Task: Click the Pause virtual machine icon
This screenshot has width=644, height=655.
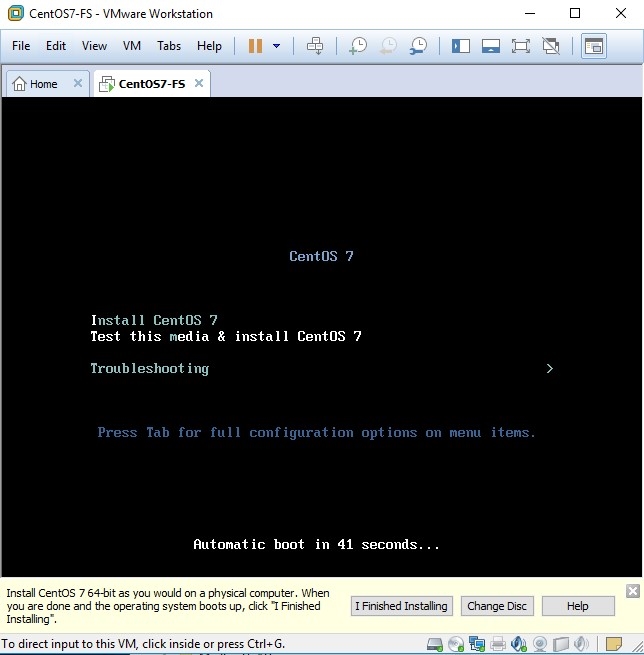Action: tap(255, 46)
